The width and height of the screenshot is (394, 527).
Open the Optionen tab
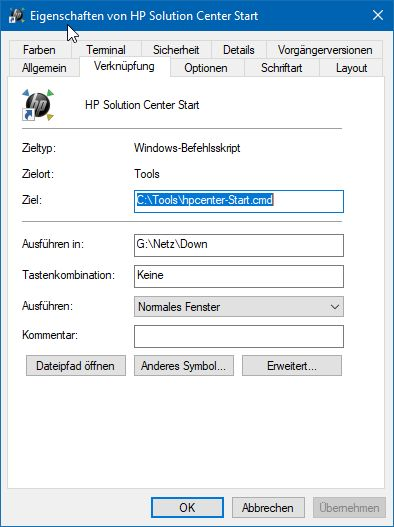coord(206,68)
